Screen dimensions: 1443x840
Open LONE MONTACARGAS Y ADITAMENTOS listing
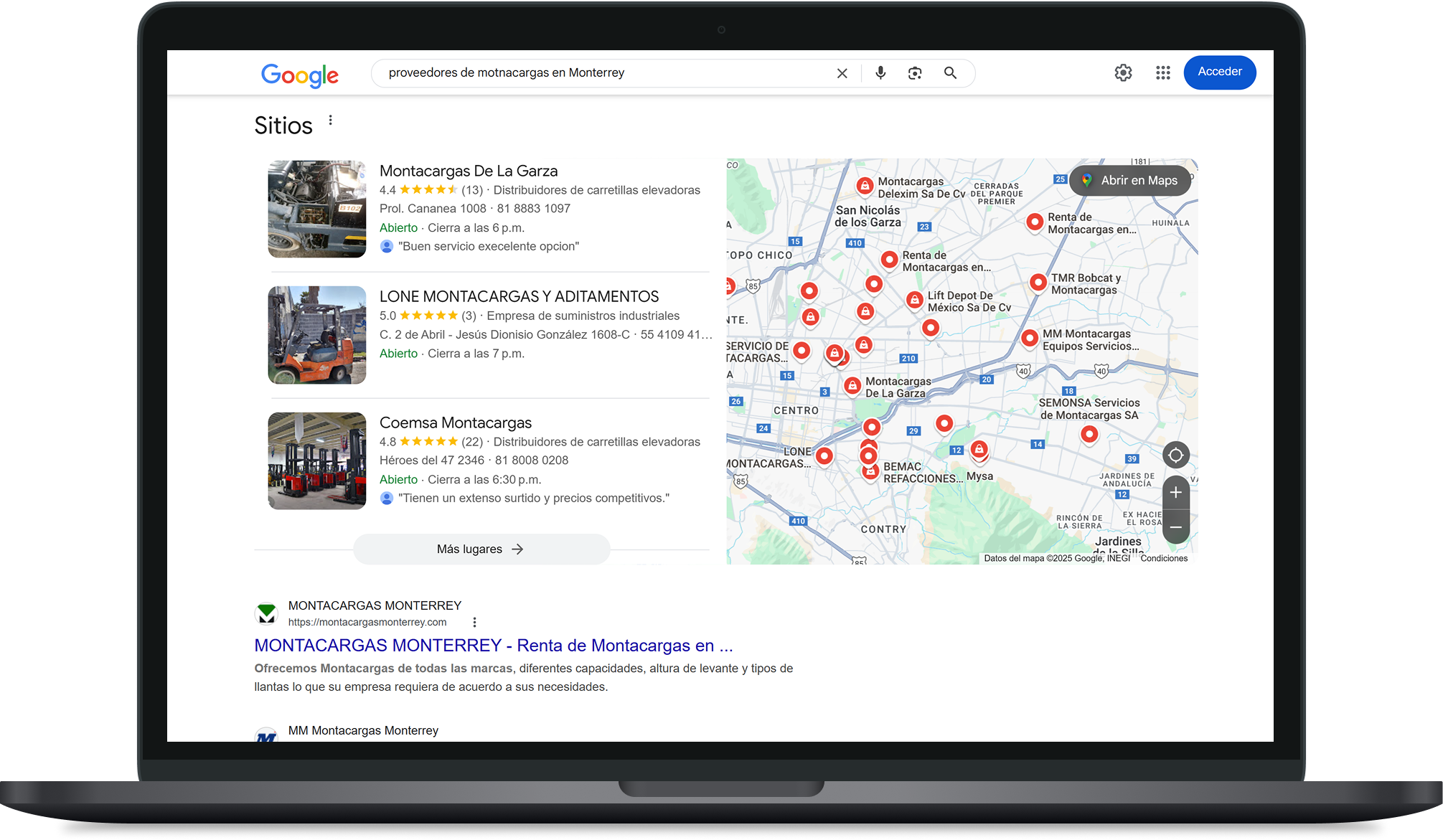519,296
